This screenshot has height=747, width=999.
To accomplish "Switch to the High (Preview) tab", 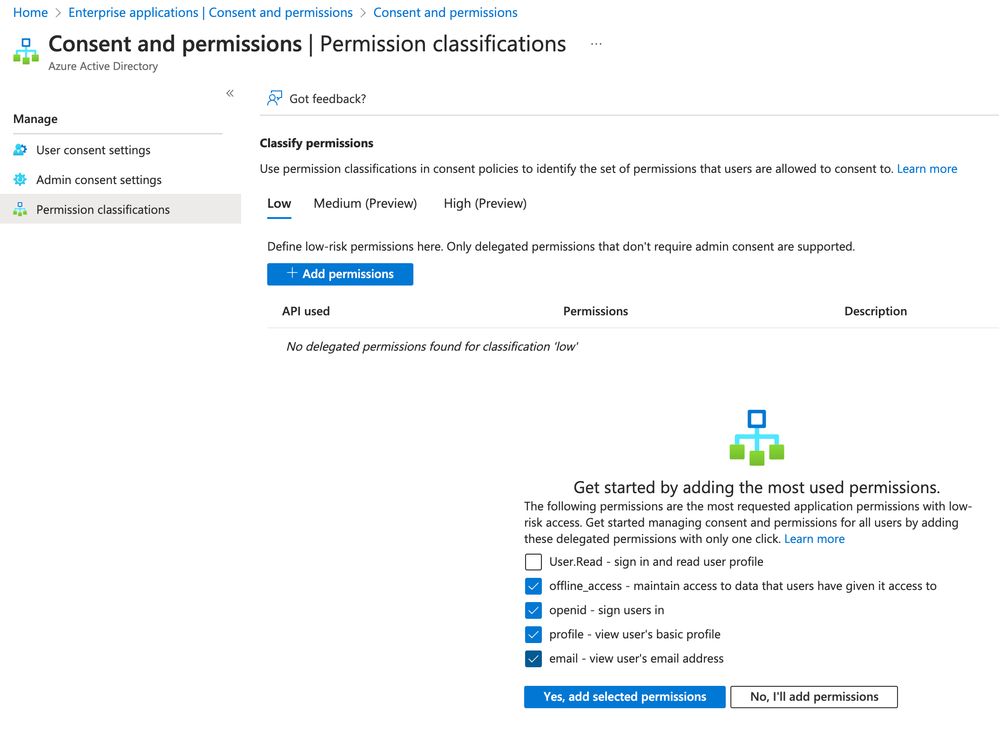I will tap(485, 203).
